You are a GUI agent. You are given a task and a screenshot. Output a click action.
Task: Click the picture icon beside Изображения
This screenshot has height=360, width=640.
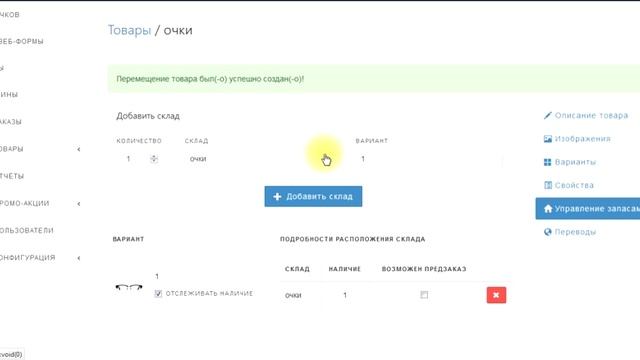548,139
